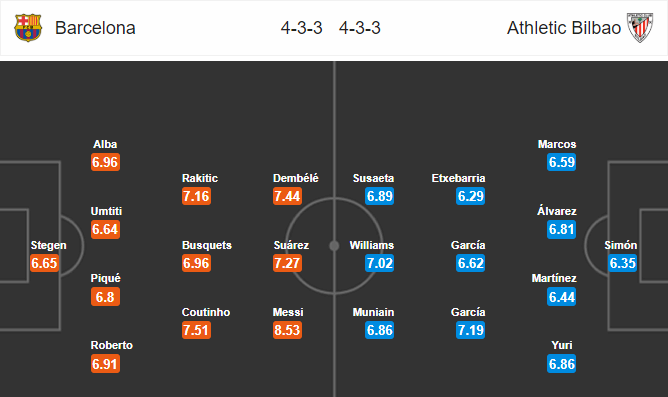
Task: Click Dembélé's 7.44 rating badge
Action: 288,196
